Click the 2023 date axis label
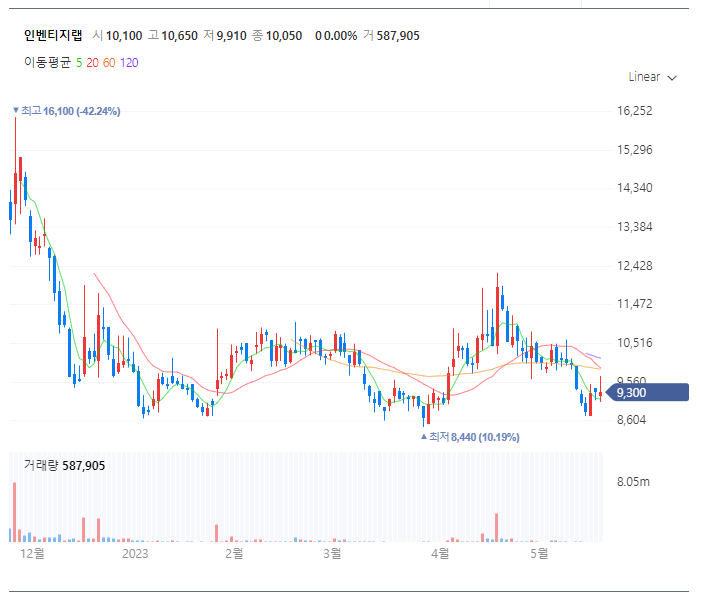701x596 pixels. (x=135, y=554)
